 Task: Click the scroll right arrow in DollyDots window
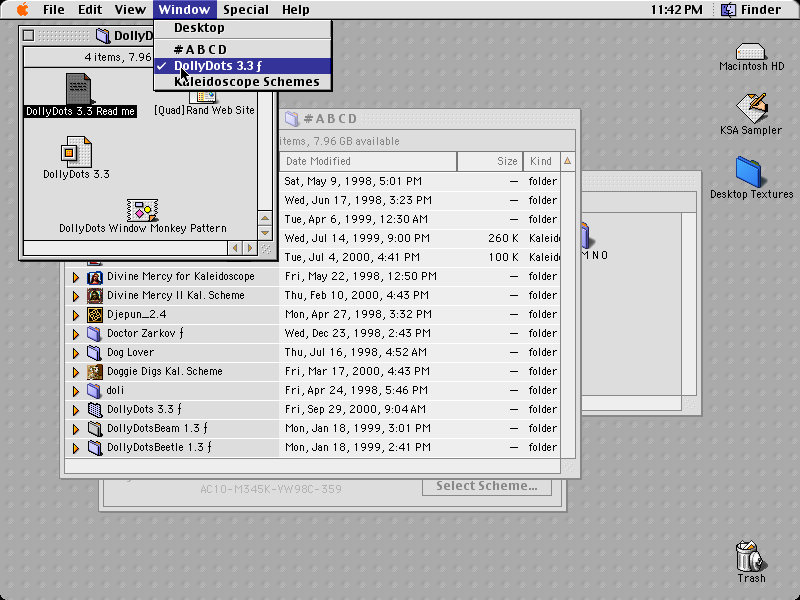tap(249, 248)
